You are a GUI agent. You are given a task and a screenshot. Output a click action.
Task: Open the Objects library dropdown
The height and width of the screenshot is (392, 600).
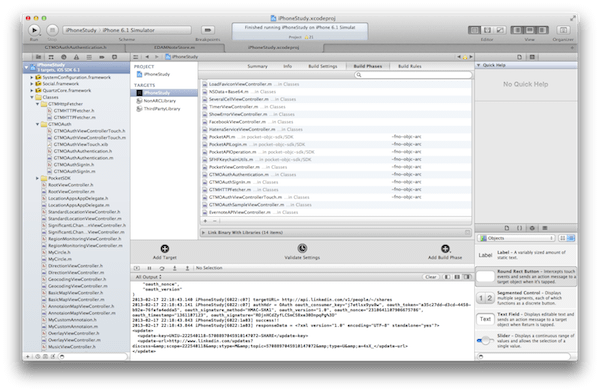pos(516,238)
